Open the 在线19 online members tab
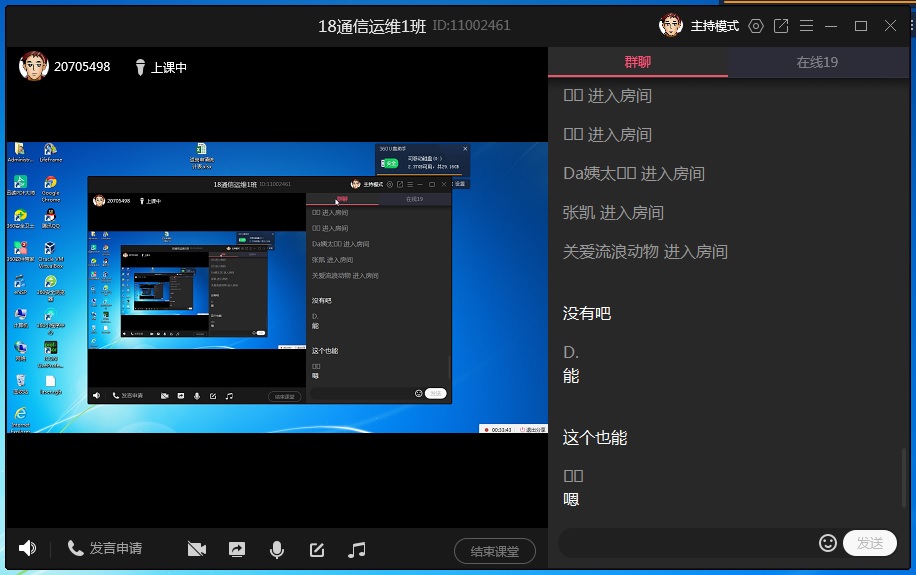Image resolution: width=916 pixels, height=575 pixels. (817, 62)
